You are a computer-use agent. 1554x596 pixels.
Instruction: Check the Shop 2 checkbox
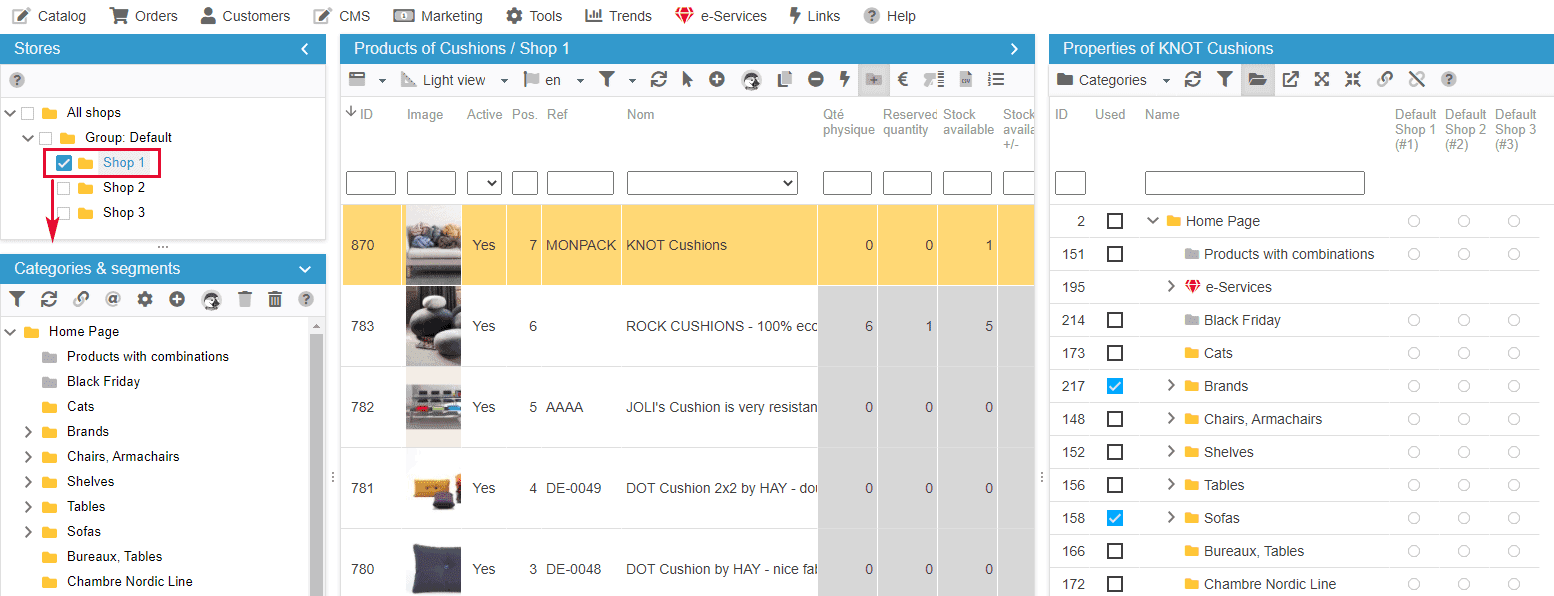[64, 188]
